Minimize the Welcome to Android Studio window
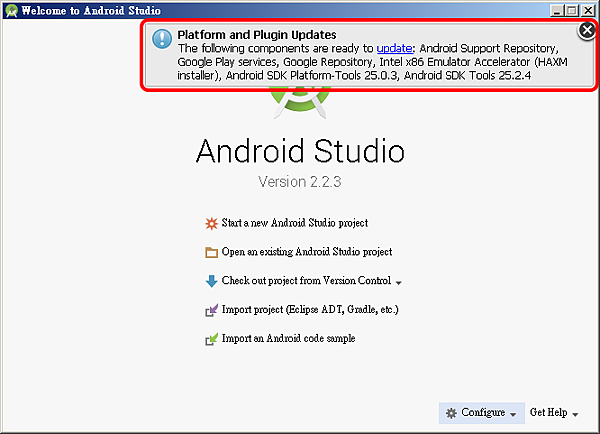The height and width of the screenshot is (434, 600). 557,10
